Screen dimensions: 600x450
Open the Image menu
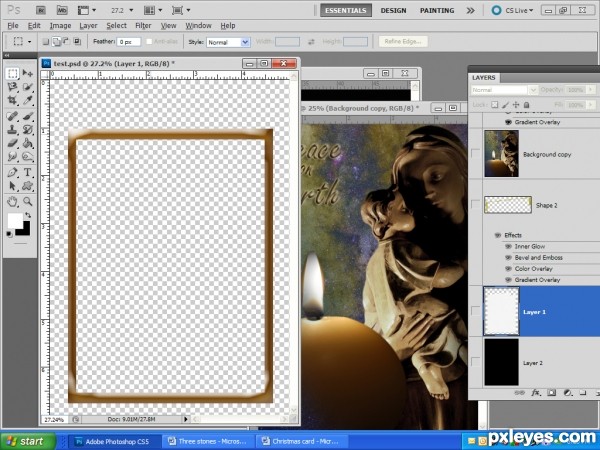(x=60, y=26)
